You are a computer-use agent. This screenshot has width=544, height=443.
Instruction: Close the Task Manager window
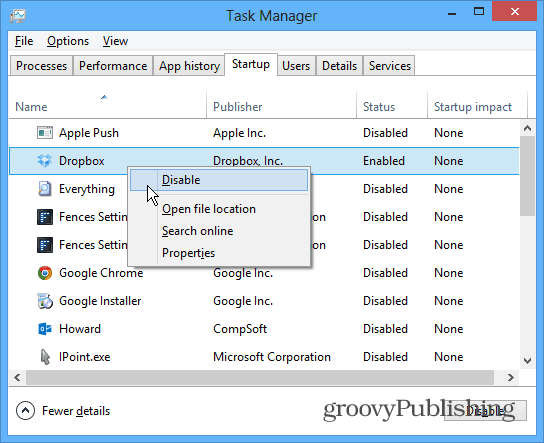tap(515, 12)
